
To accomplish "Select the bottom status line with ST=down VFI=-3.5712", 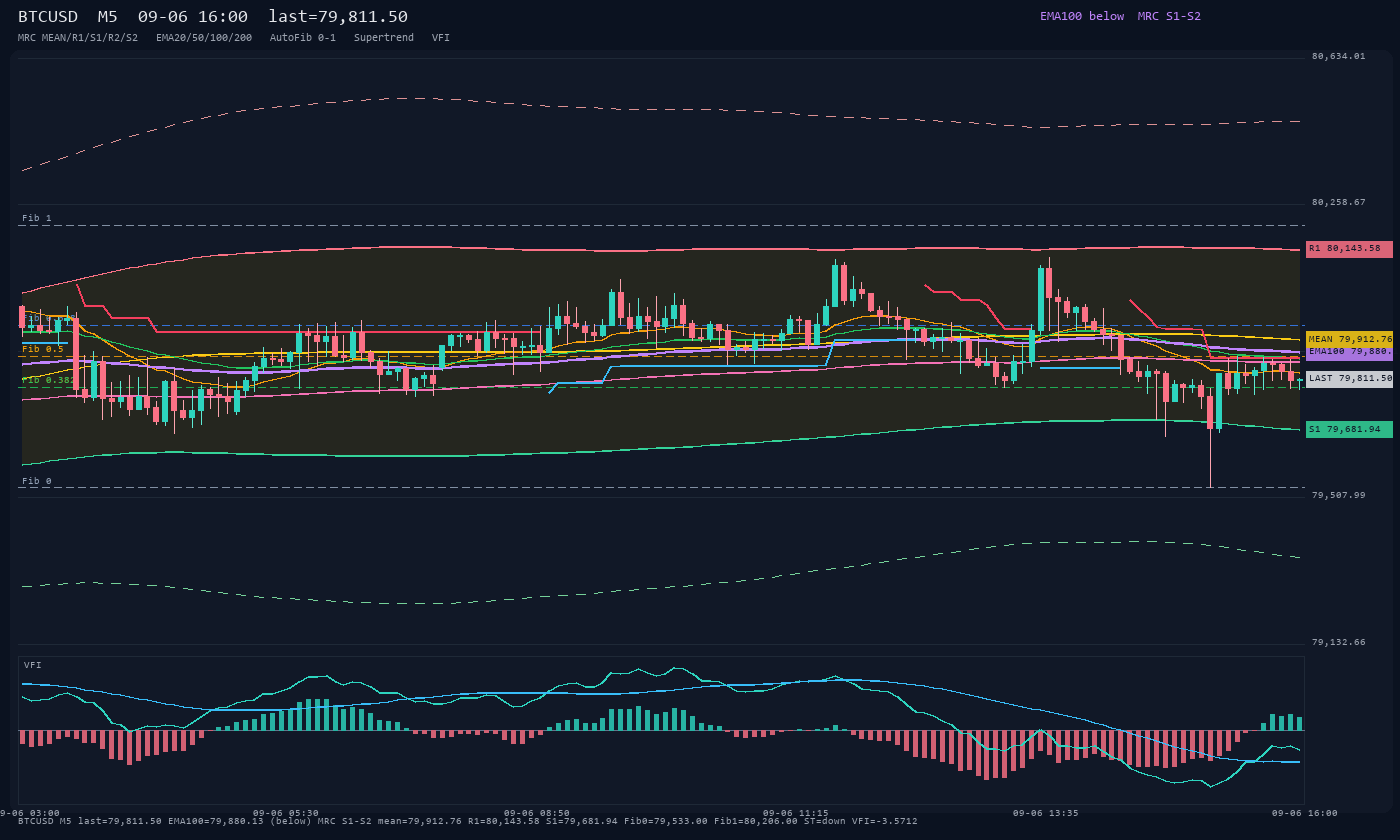I will (x=467, y=821).
